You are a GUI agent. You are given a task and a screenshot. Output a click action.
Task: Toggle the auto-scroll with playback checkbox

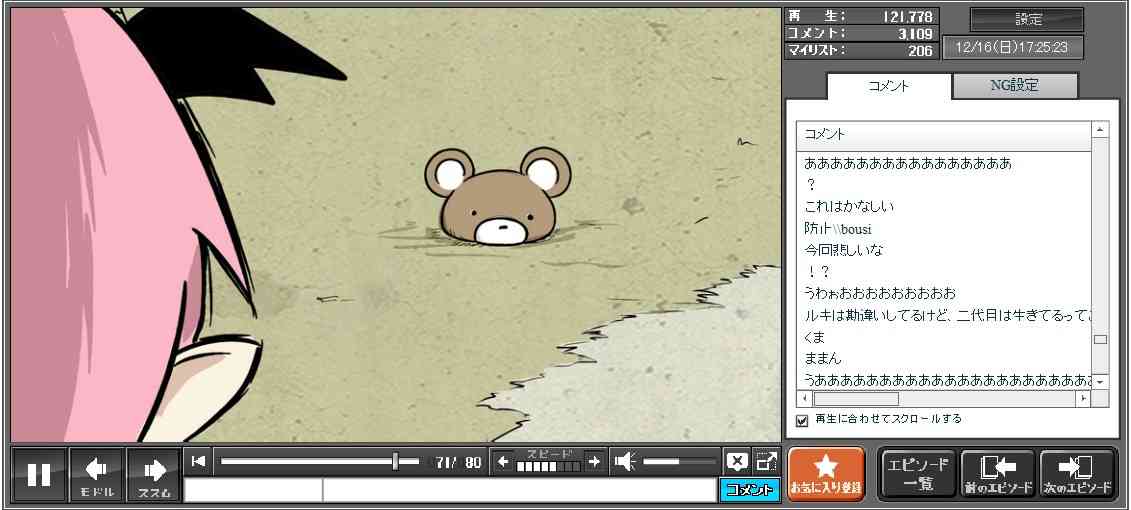pos(801,420)
